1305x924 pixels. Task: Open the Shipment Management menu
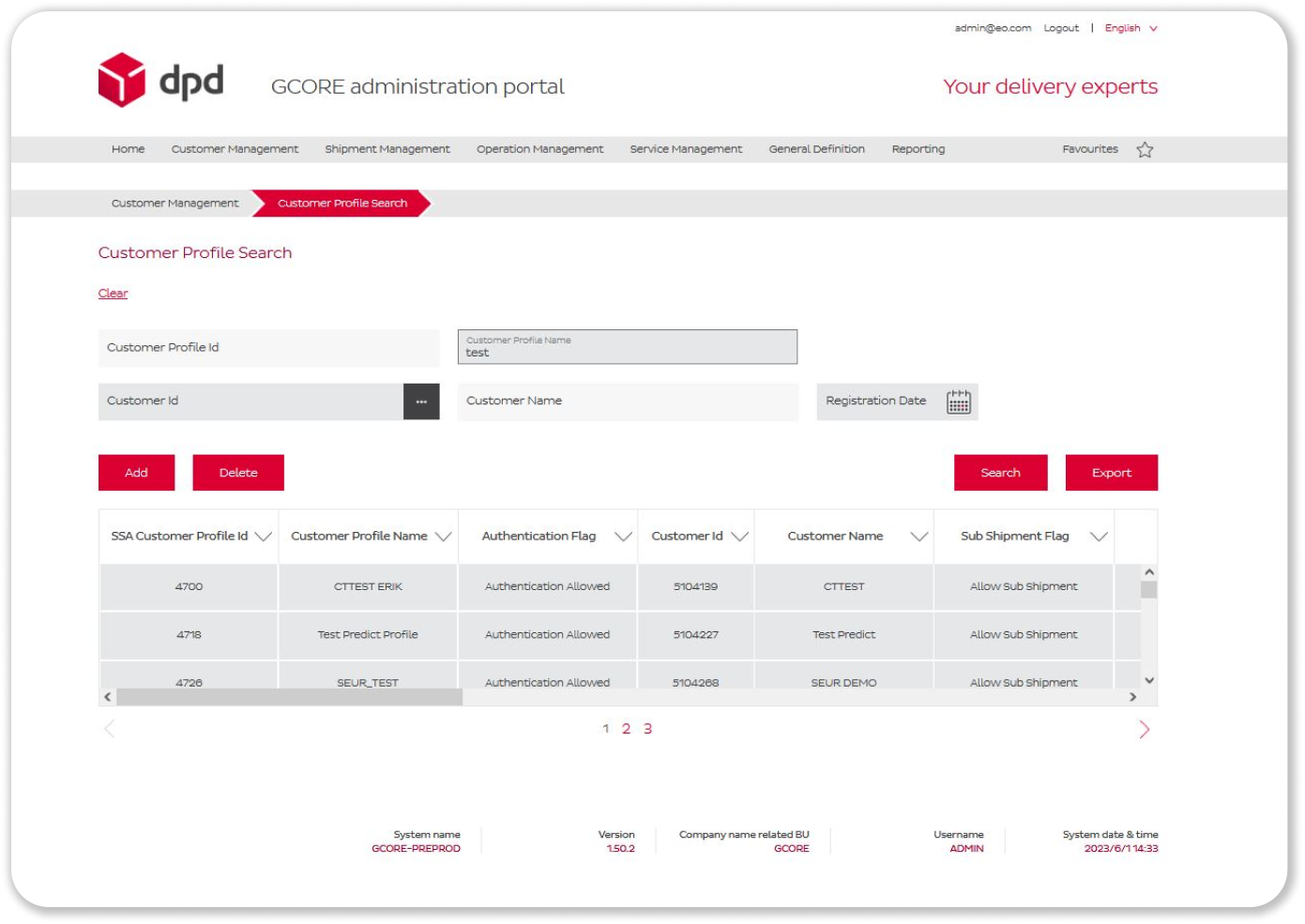point(387,149)
